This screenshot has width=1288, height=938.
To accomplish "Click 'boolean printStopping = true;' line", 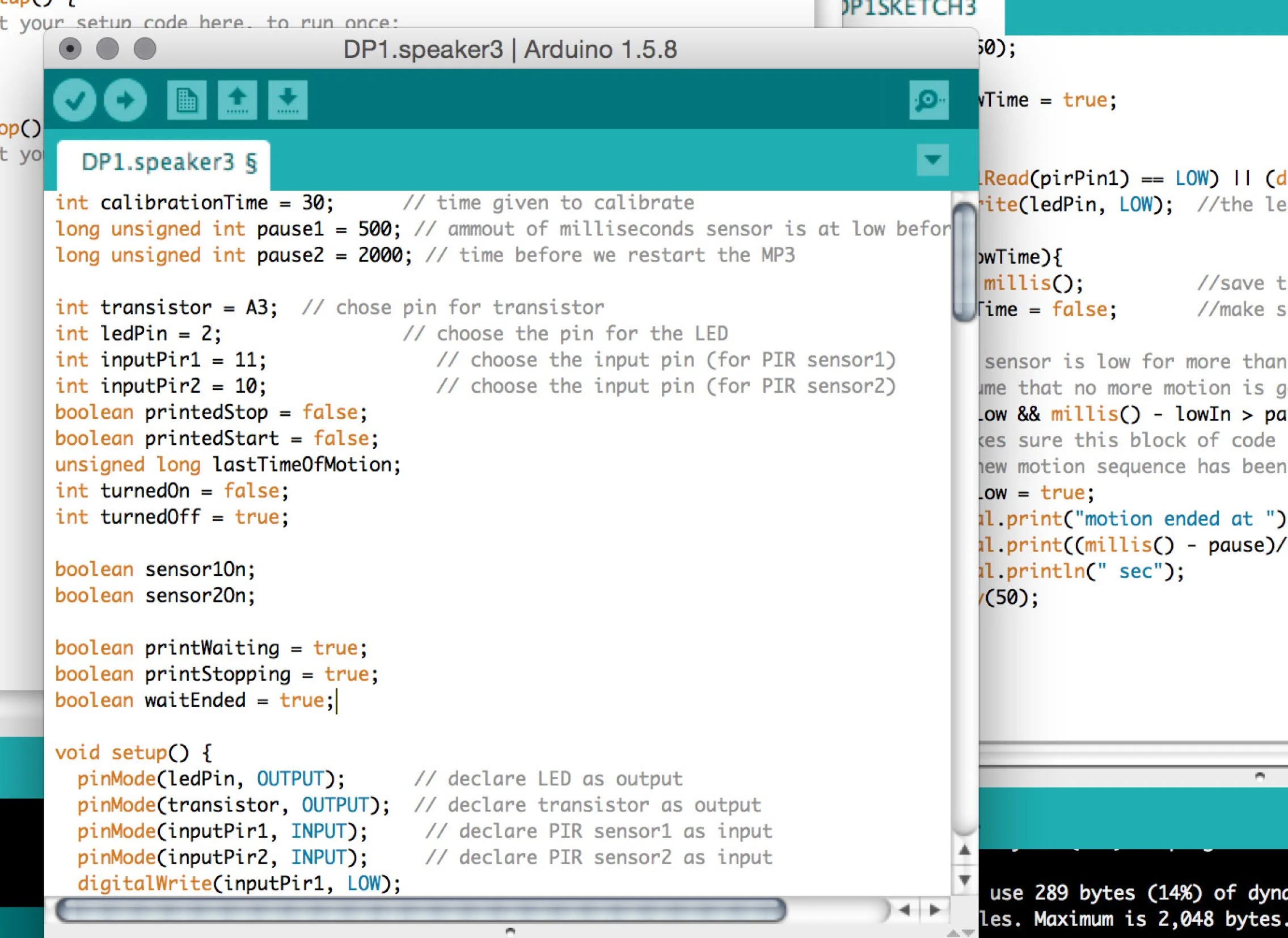I will coord(217,674).
